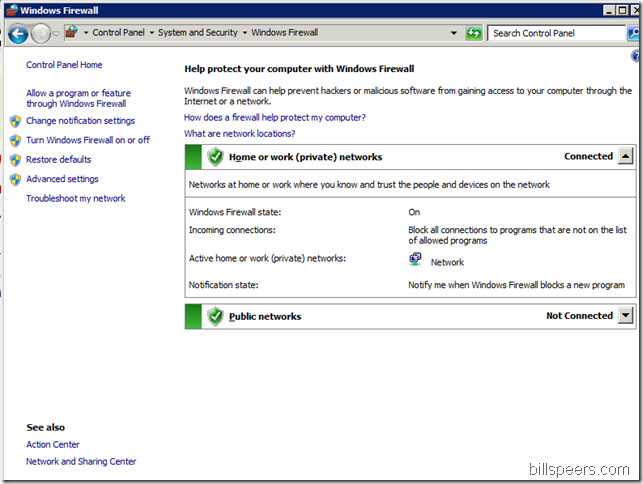This screenshot has height=484, width=643.
Task: Click the Connected status label
Action: 588,156
